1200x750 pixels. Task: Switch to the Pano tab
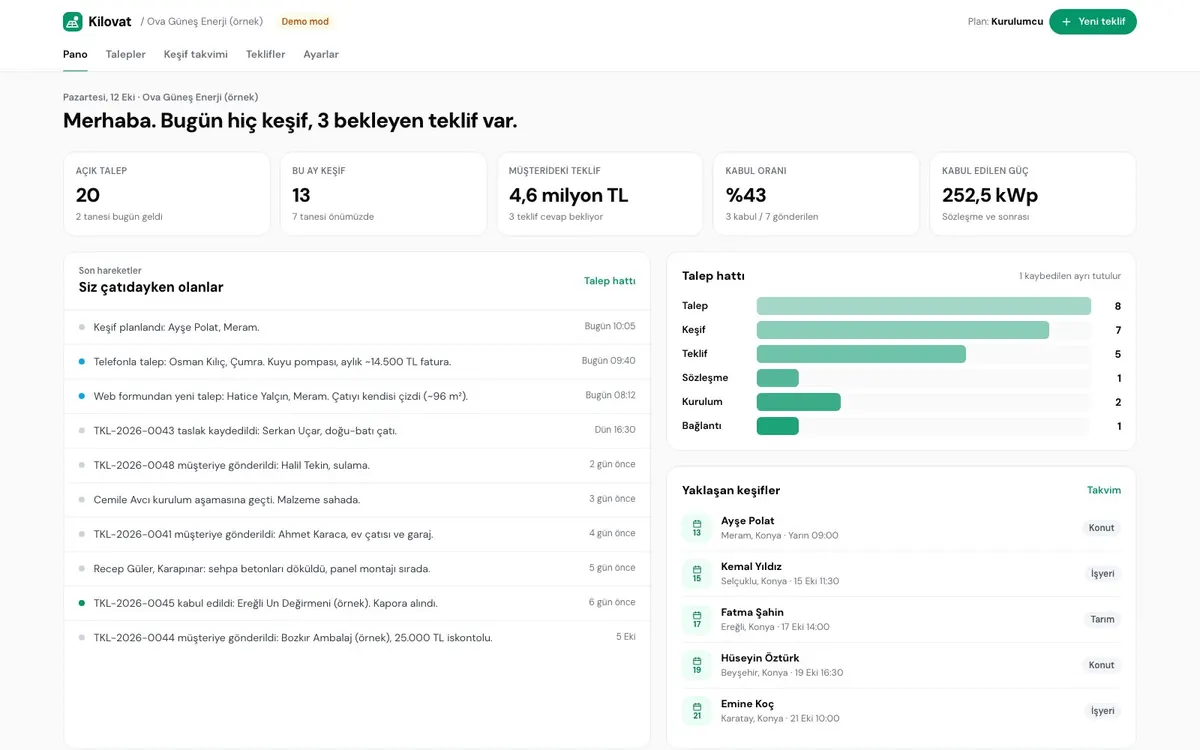tap(75, 54)
